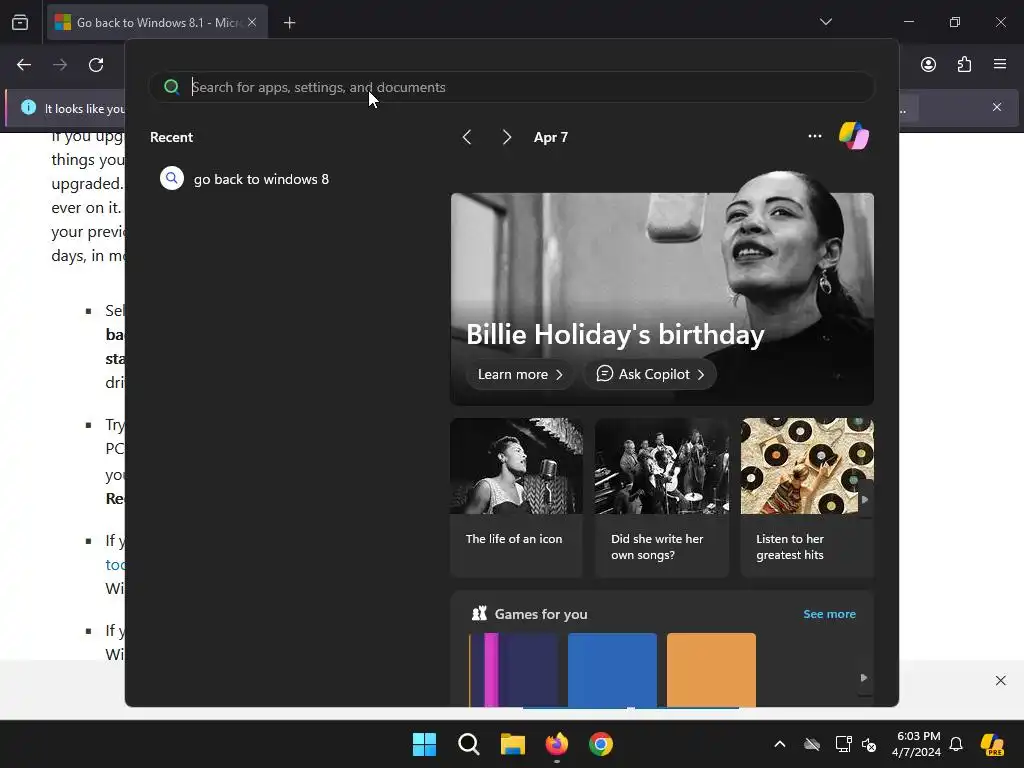Click the Windows Start button in taskbar
1024x768 pixels.
pyautogui.click(x=424, y=744)
